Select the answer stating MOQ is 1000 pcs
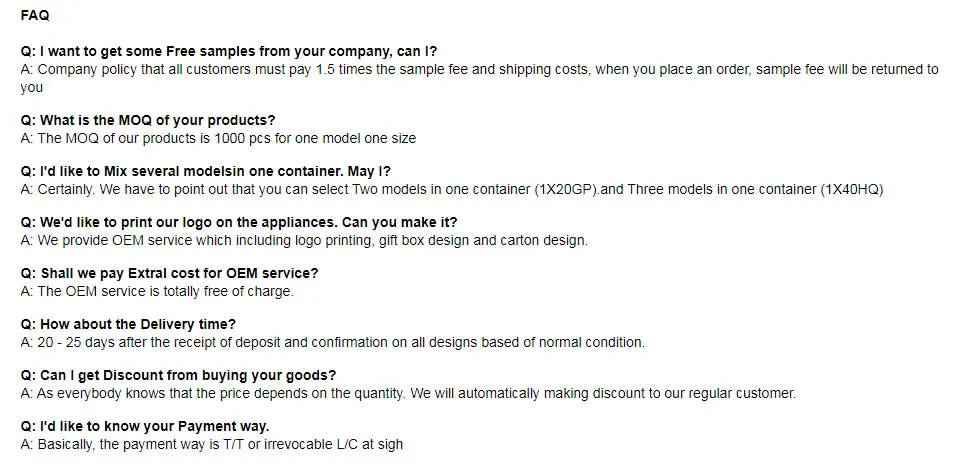The image size is (956, 464). [218, 138]
